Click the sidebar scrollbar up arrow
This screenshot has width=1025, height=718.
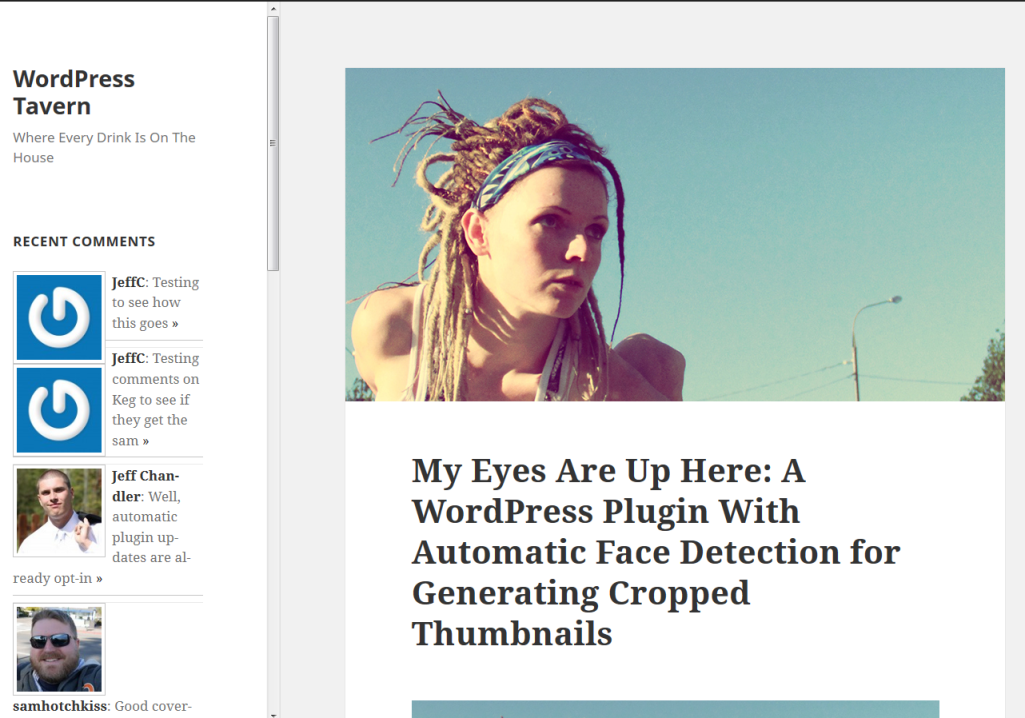coord(273,9)
